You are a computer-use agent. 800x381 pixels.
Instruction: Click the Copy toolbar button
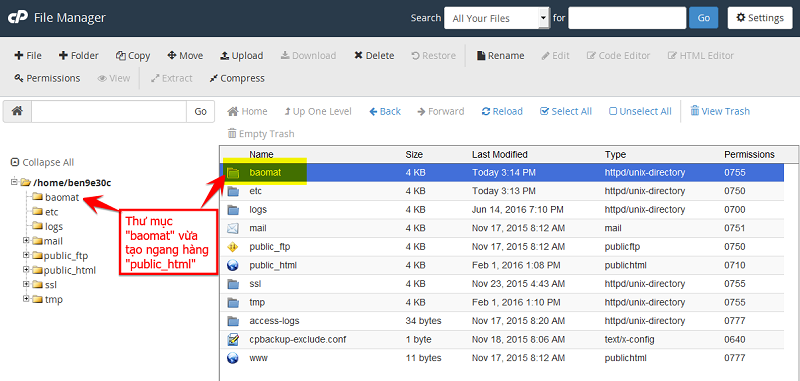point(133,56)
